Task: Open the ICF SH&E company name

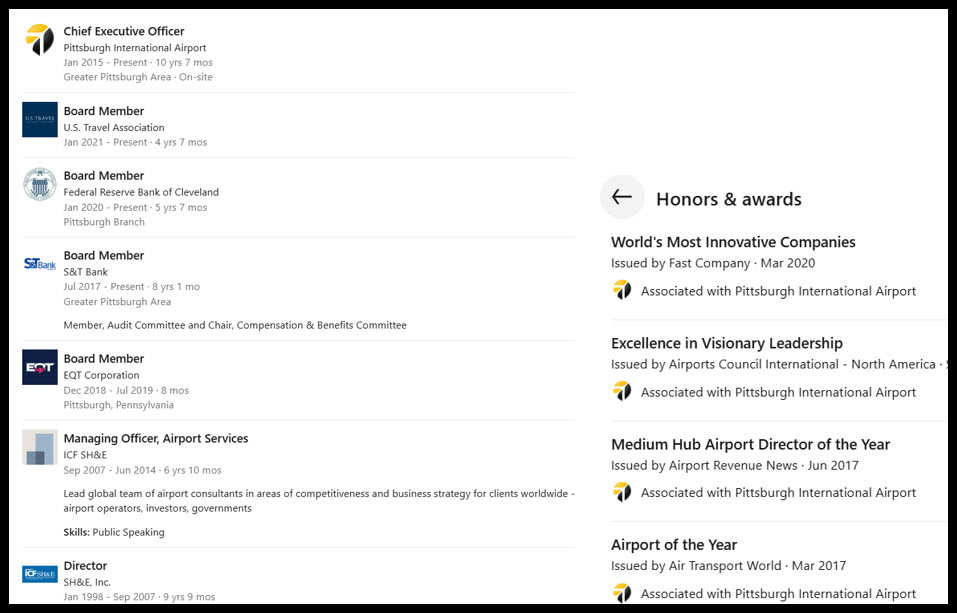Action: coord(85,455)
